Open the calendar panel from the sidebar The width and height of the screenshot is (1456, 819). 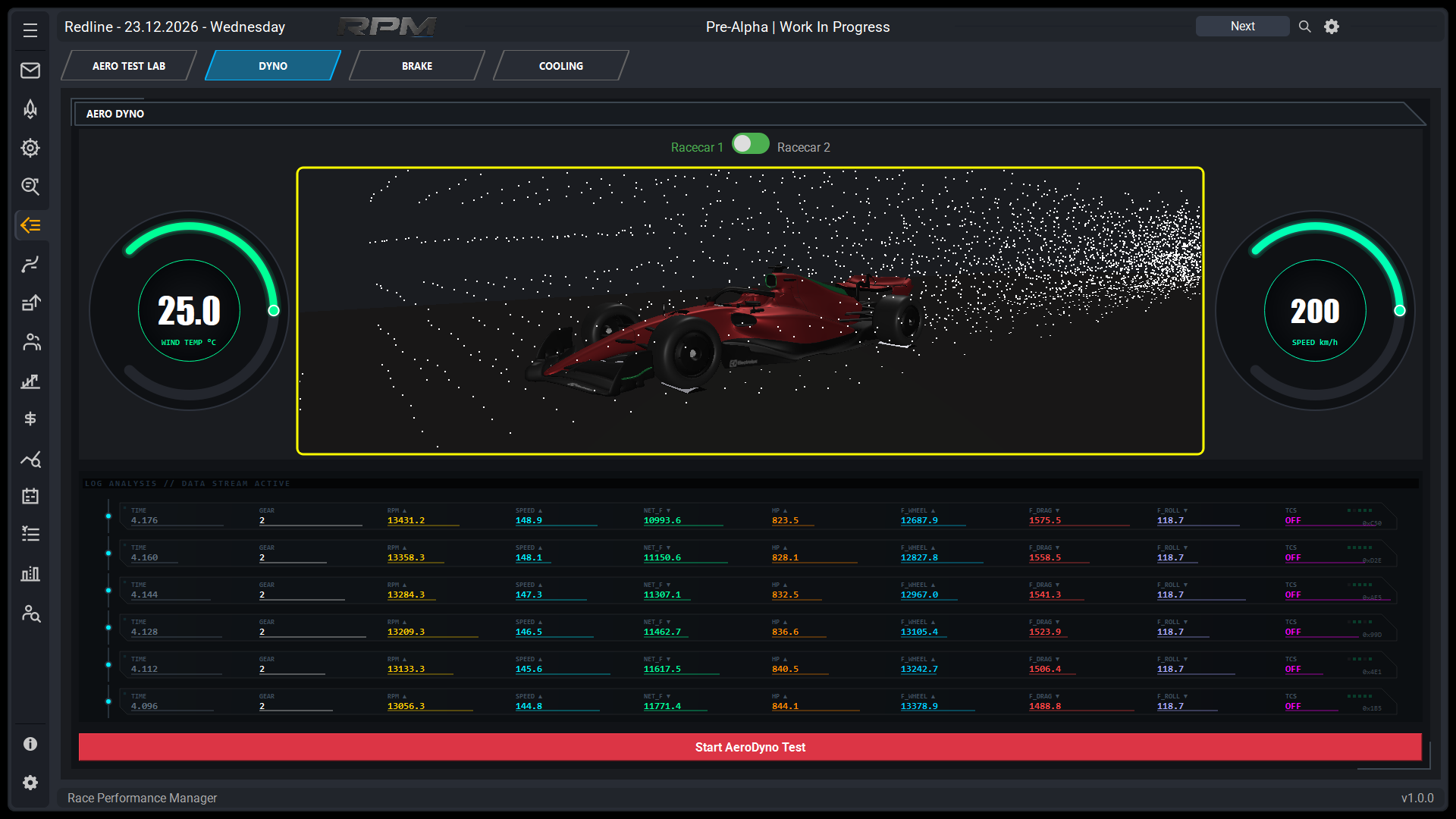click(x=30, y=496)
